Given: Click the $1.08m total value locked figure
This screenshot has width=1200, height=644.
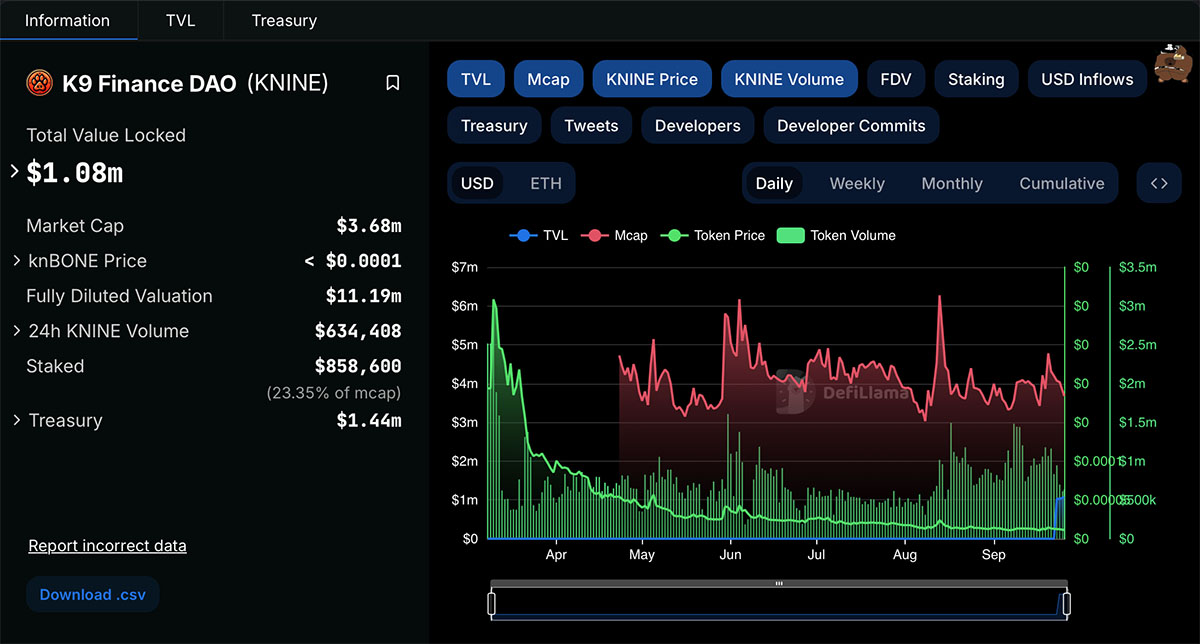Looking at the screenshot, I should 75,173.
